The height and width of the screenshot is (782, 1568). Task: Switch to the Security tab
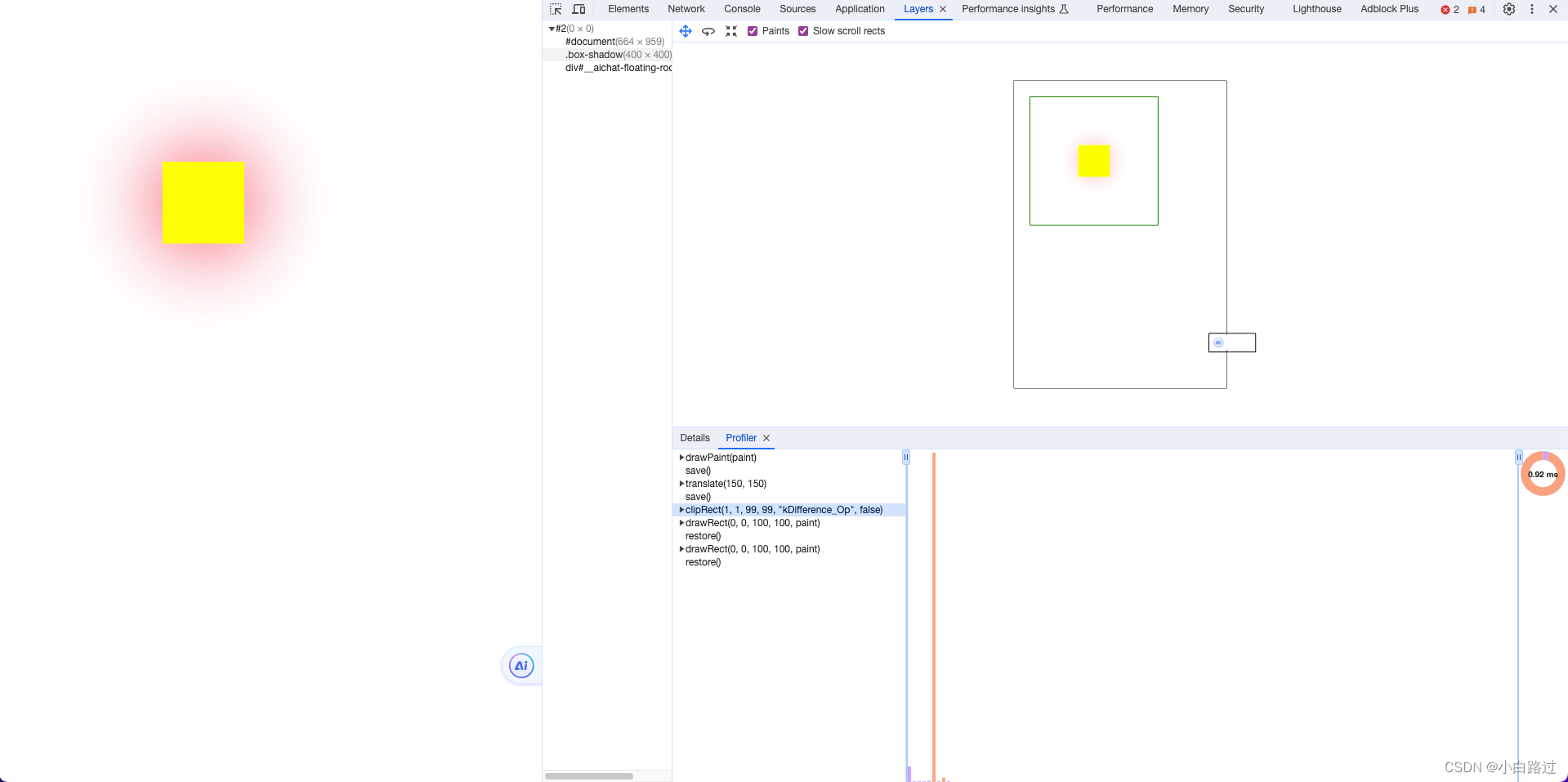(1246, 9)
